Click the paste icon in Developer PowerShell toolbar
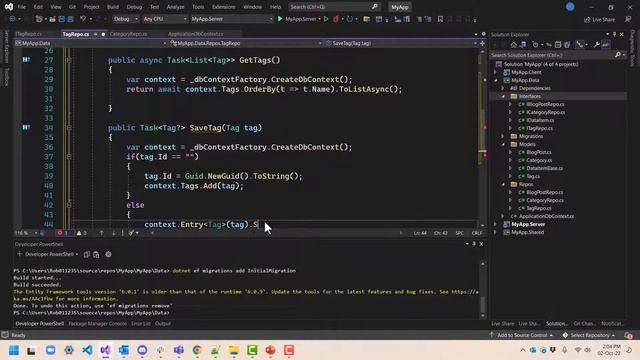Screen dimensions: 640x360 point(96,254)
